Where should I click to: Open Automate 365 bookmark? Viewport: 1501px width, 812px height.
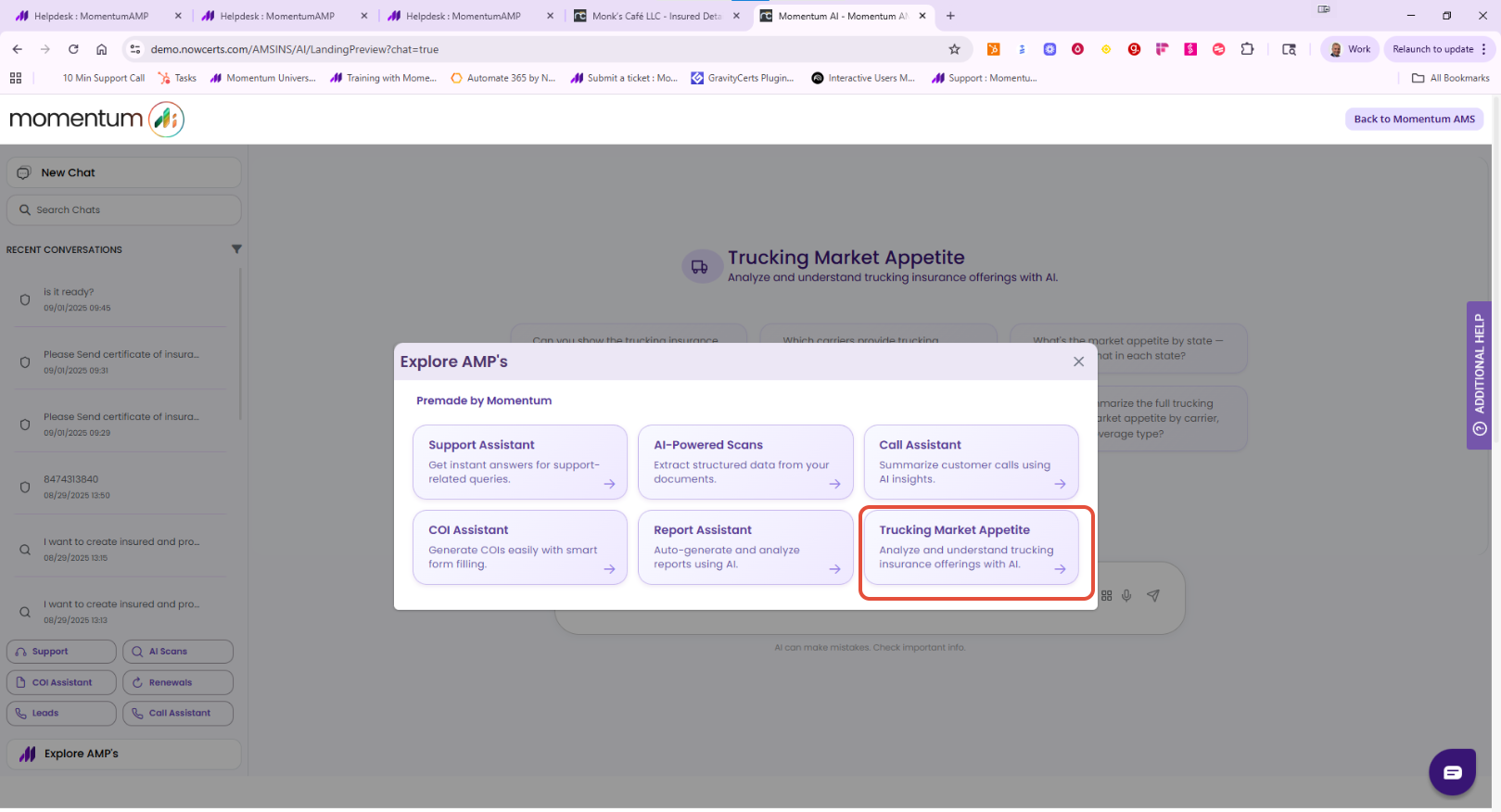(502, 78)
